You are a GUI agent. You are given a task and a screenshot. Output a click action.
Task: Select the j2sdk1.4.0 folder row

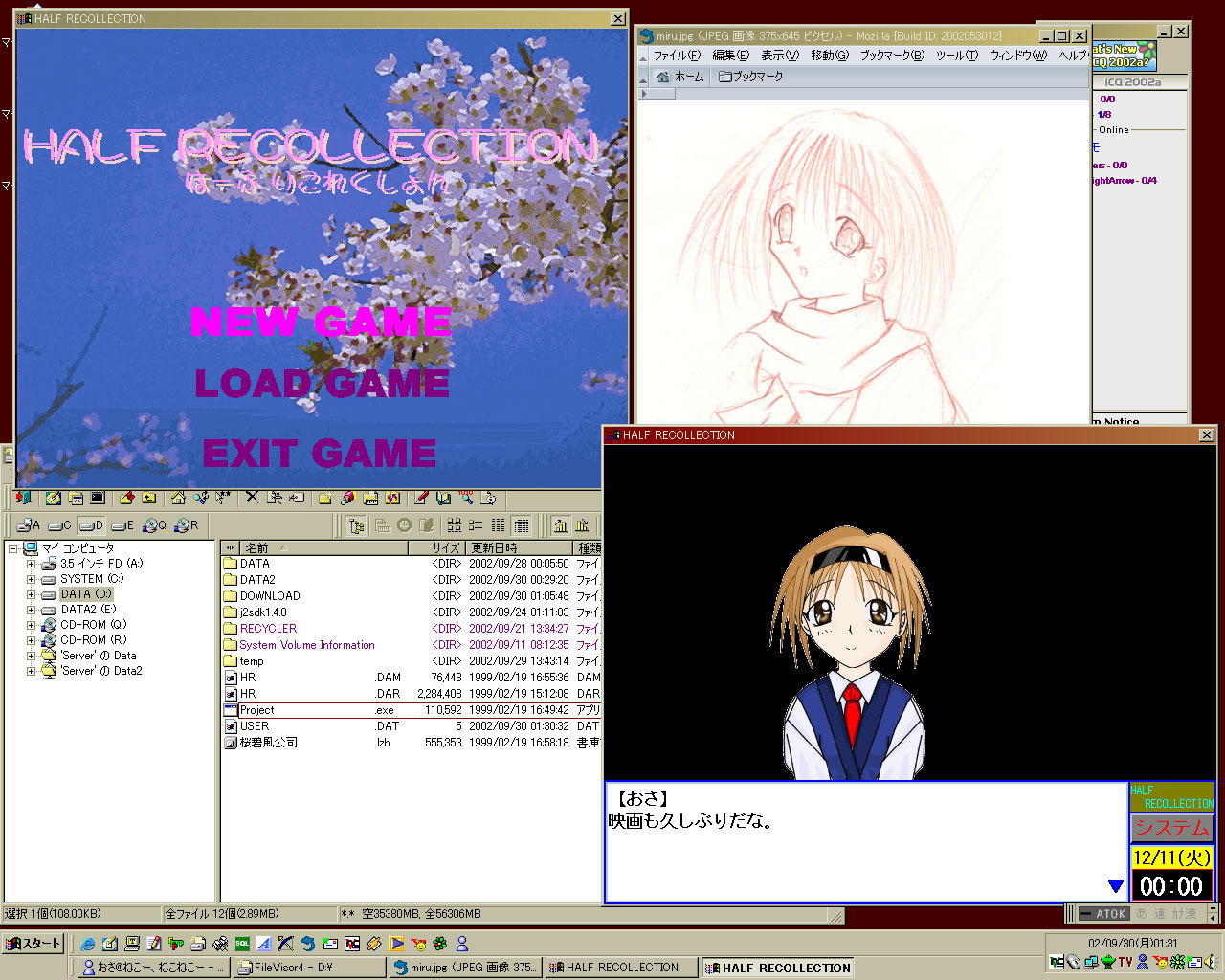[x=412, y=612]
